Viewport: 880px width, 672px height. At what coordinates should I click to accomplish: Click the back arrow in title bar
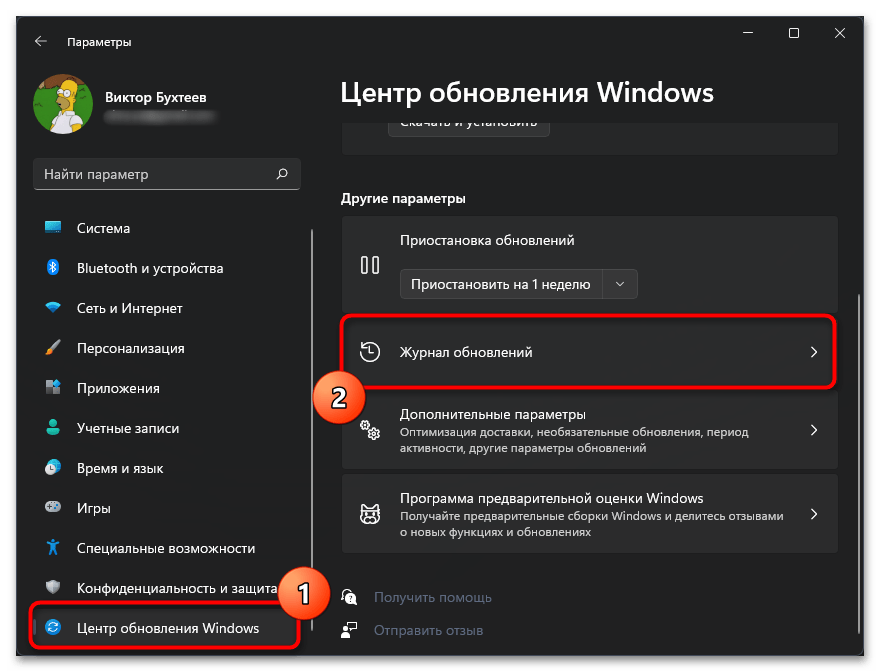(40, 42)
